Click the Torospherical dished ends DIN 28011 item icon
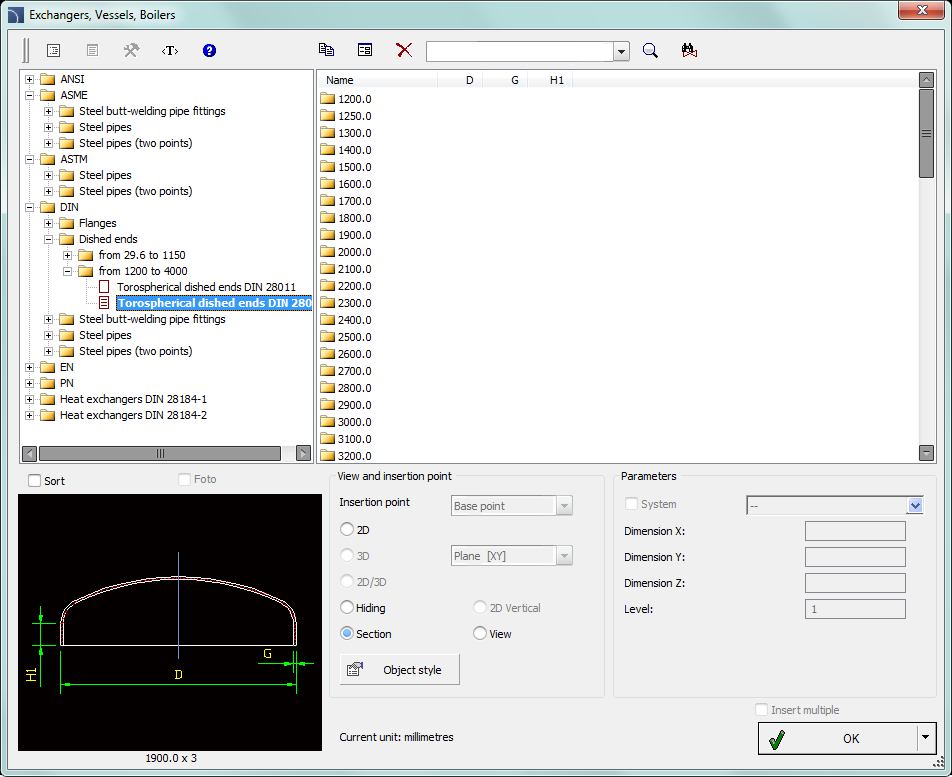The image size is (952, 777). click(104, 287)
